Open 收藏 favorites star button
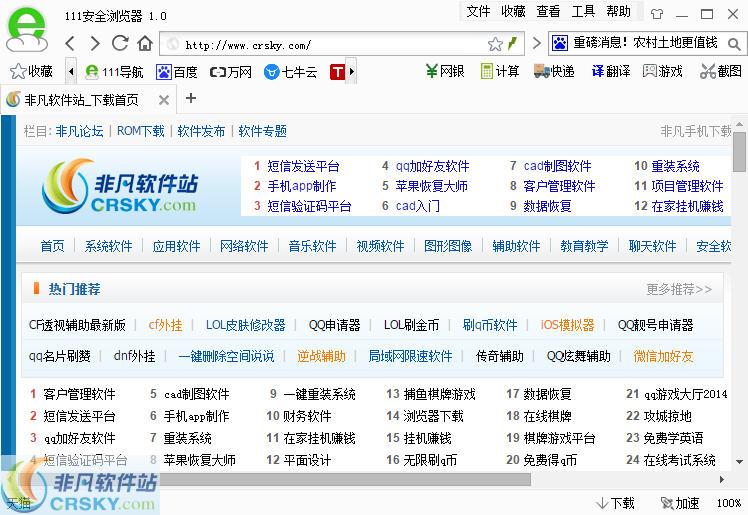The image size is (748, 515). (x=31, y=72)
